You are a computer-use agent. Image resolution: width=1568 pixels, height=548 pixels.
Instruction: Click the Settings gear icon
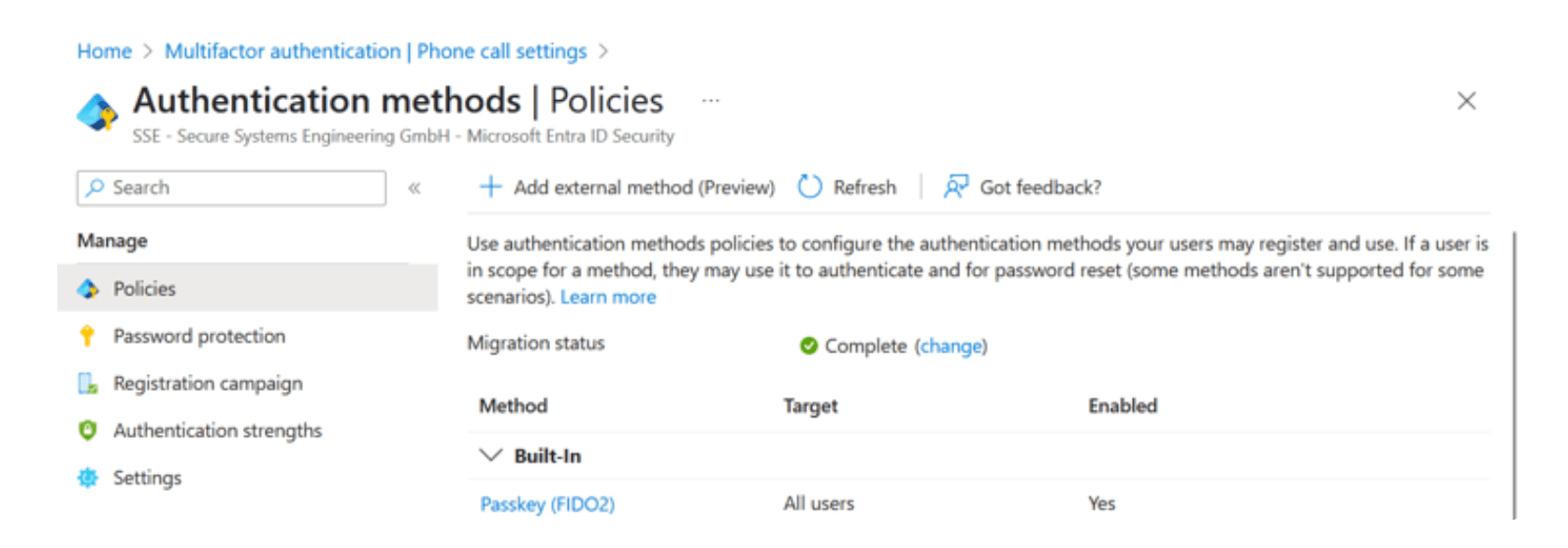click(x=88, y=478)
